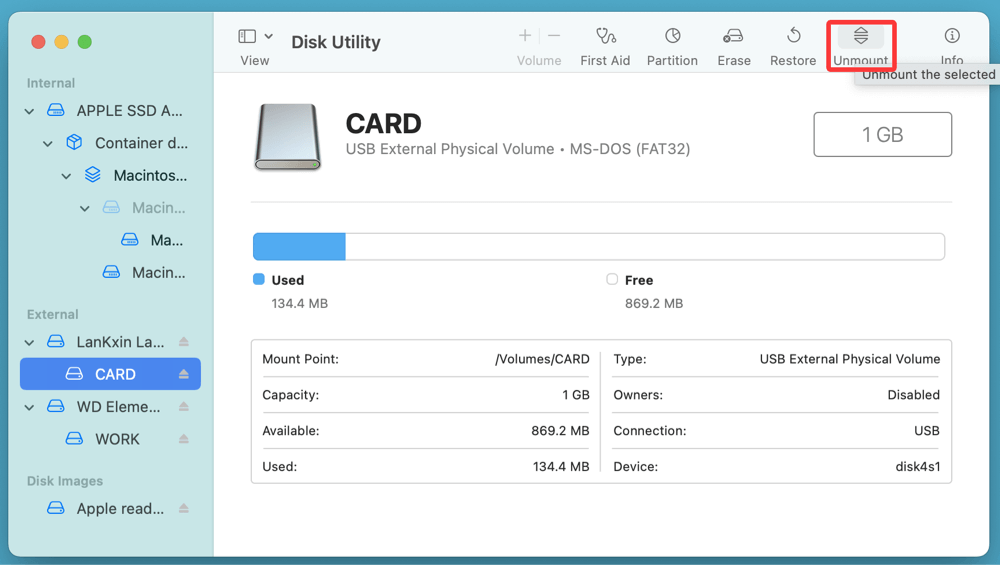Select the greyed Macin... snapshot volume
The height and width of the screenshot is (565, 1000).
[x=158, y=208]
